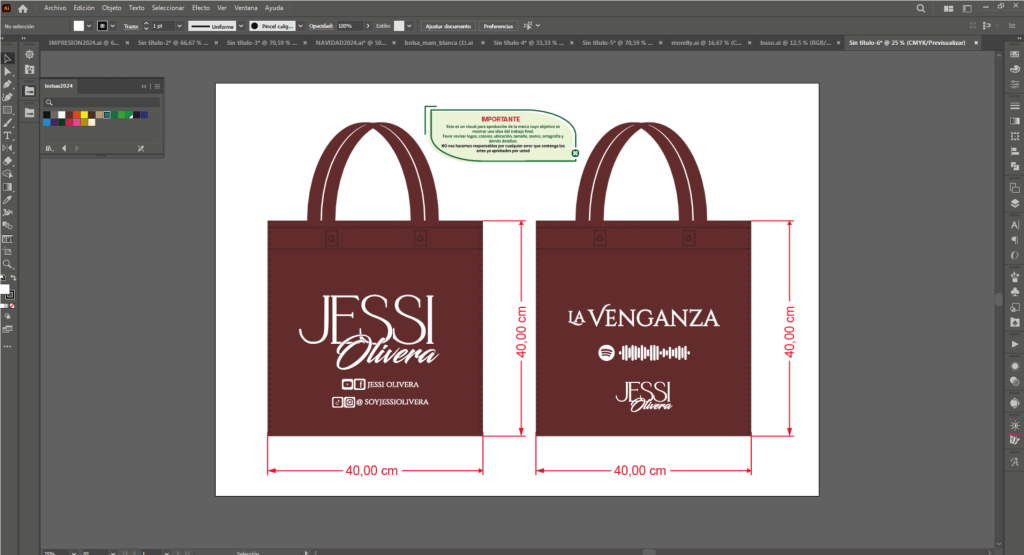This screenshot has height=555, width=1024.
Task: Select the Shape Builder tool
Action: (x=8, y=174)
